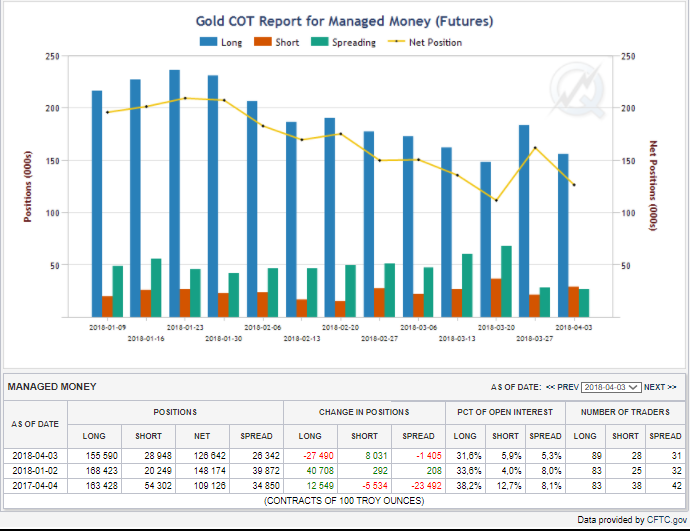This screenshot has height=531, width=690.
Task: Select the orange Short bar for 2018-03-20
Action: tap(496, 298)
